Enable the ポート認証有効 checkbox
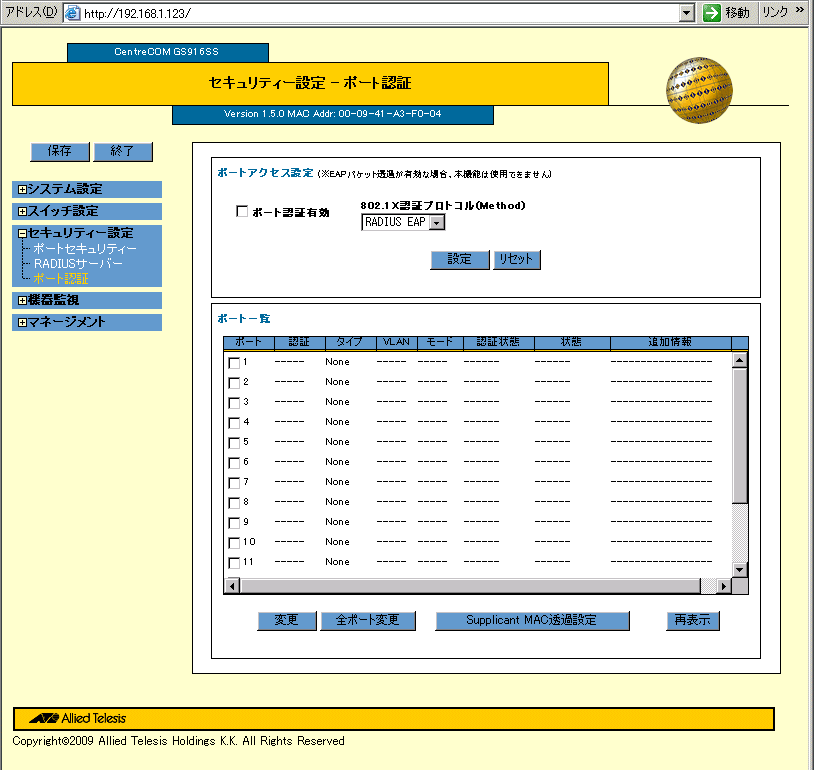 pos(241,212)
